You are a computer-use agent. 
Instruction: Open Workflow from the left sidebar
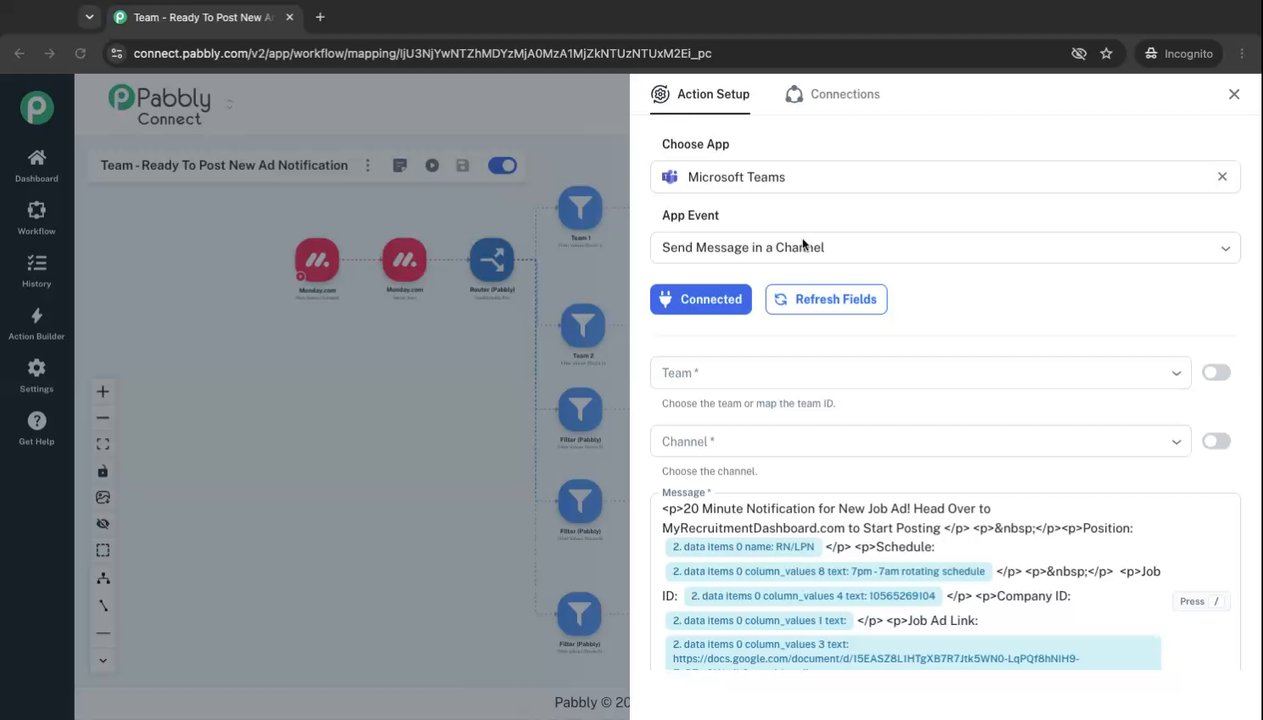[37, 218]
